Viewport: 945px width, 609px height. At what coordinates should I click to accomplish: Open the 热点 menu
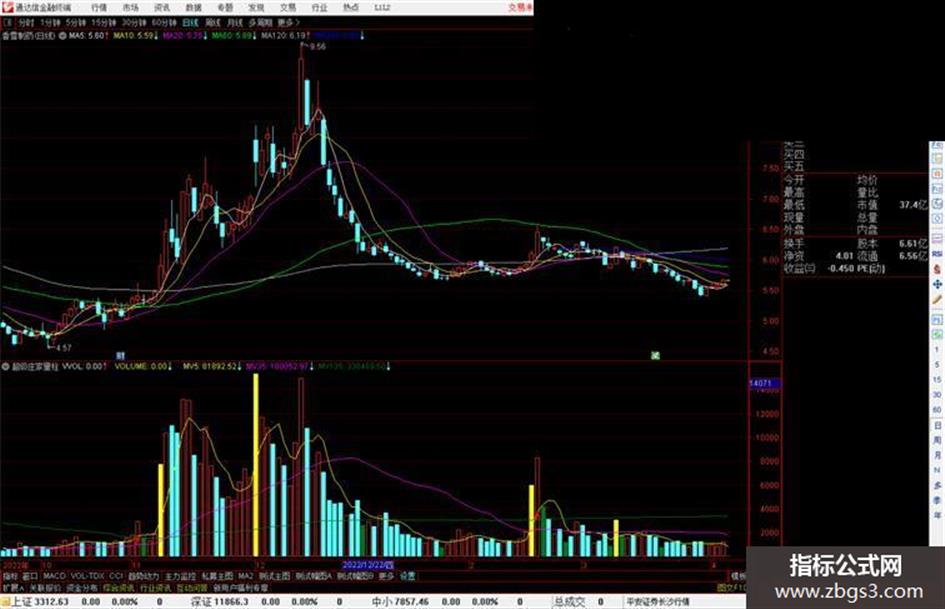click(x=350, y=8)
